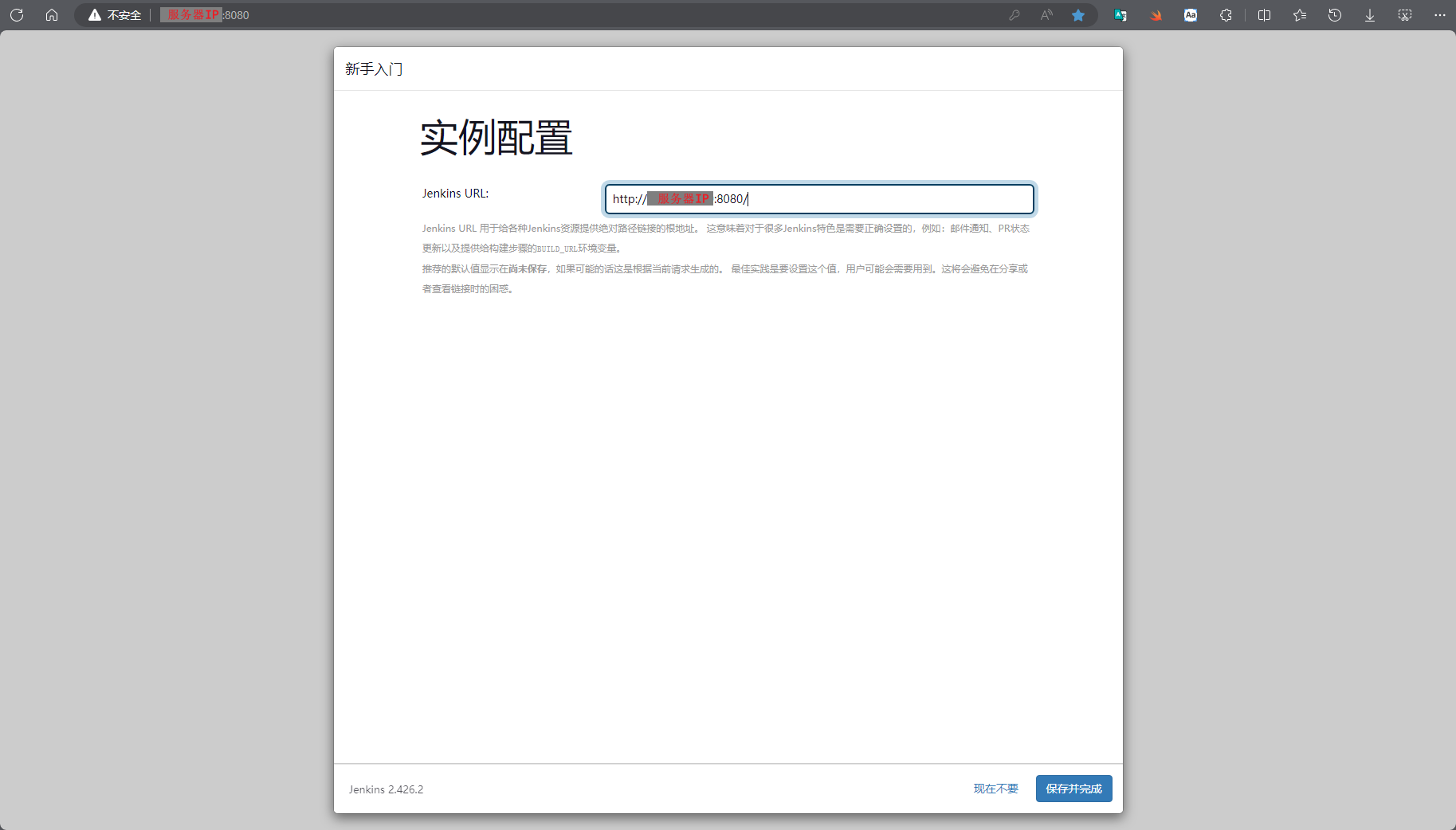
Task: Click the 保存并完成 button
Action: click(1073, 789)
